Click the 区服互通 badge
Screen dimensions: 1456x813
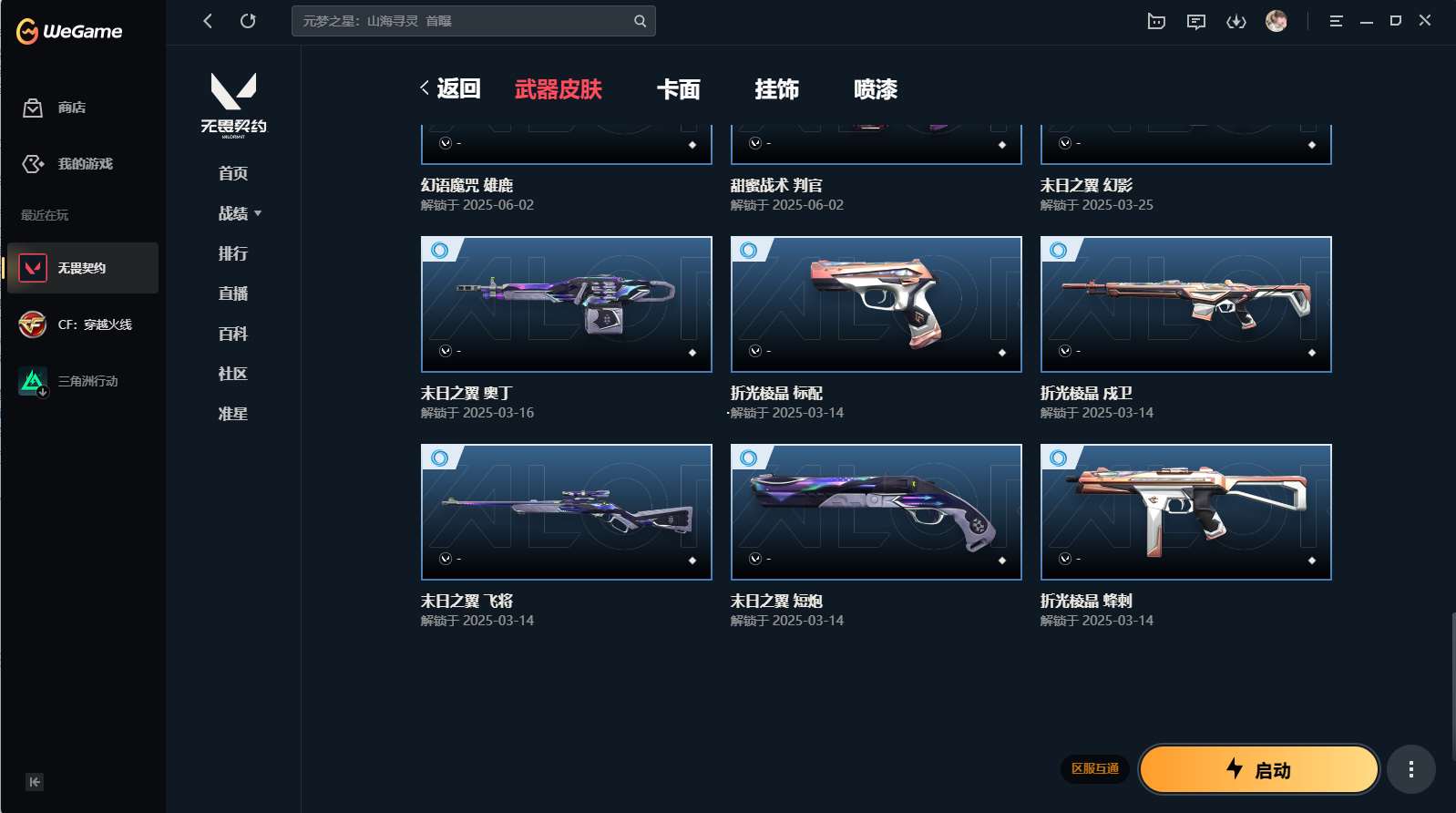(x=1095, y=768)
